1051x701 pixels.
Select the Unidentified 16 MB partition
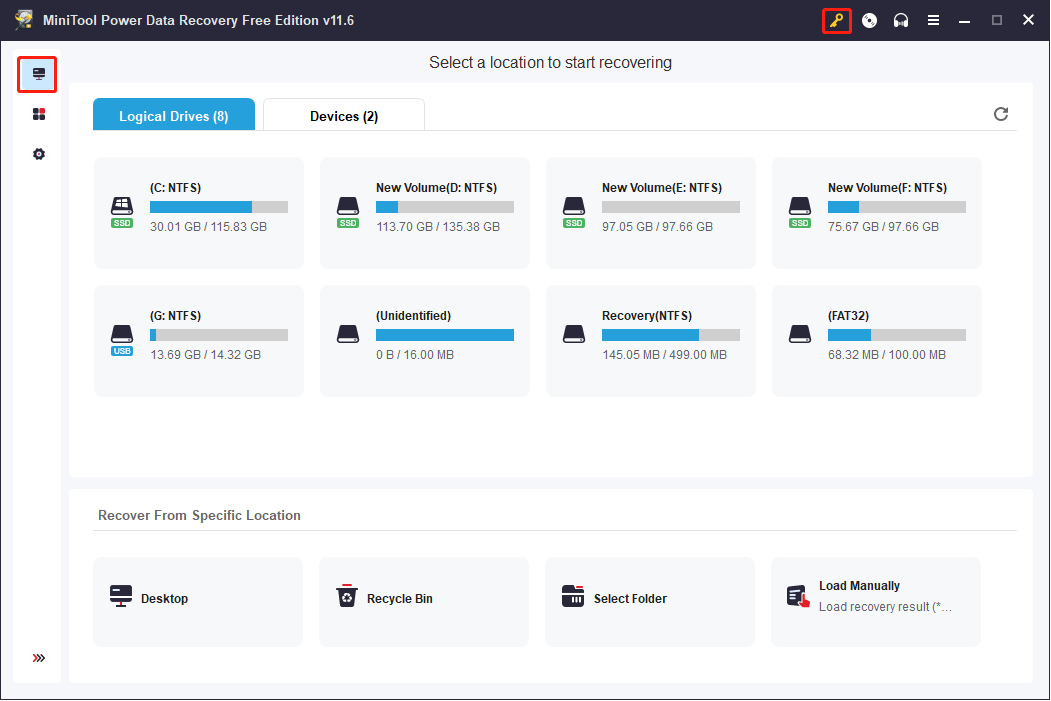tap(424, 340)
